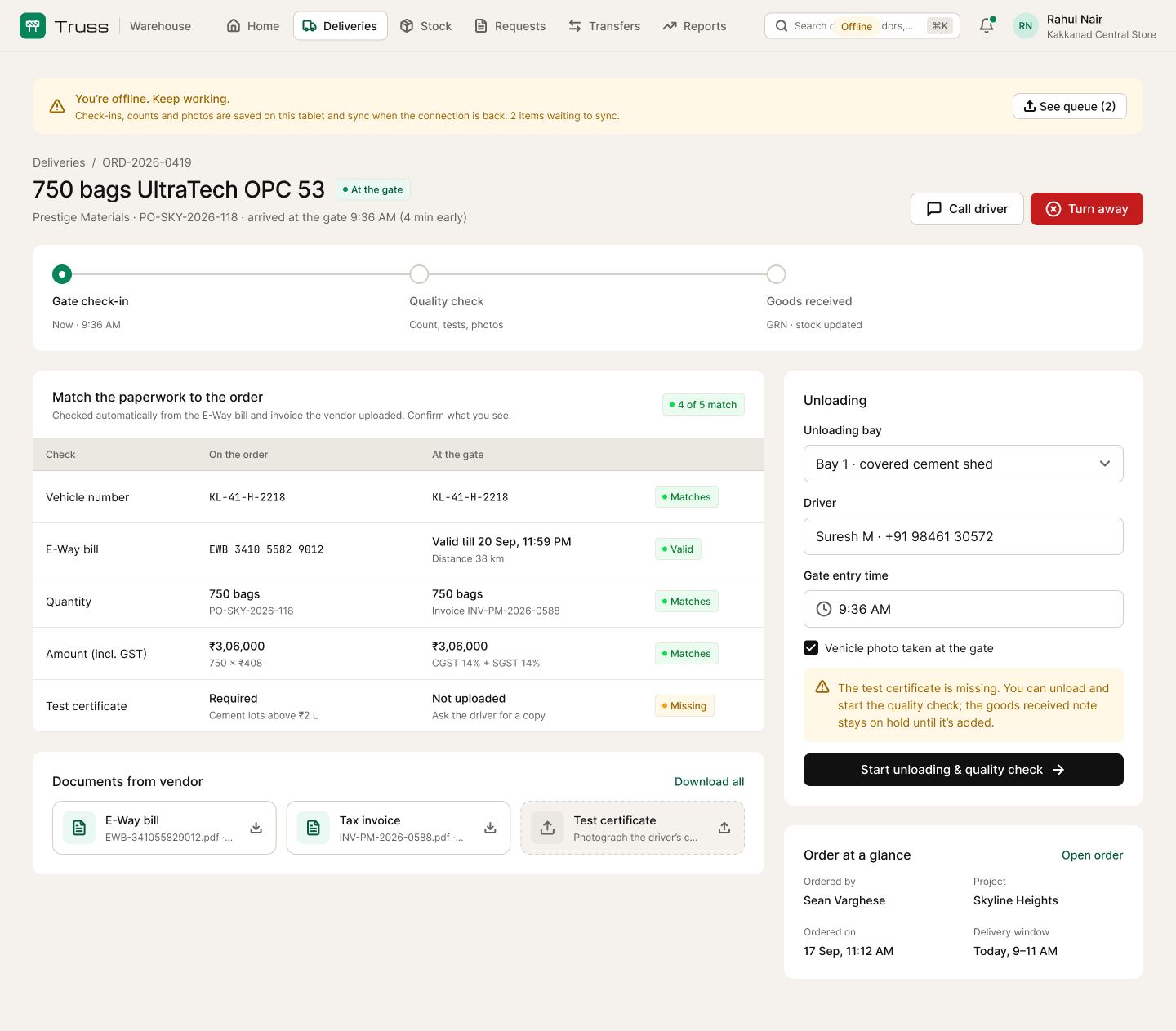Click the 4 of 5 match badge
This screenshot has height=1031, width=1176.
(703, 405)
